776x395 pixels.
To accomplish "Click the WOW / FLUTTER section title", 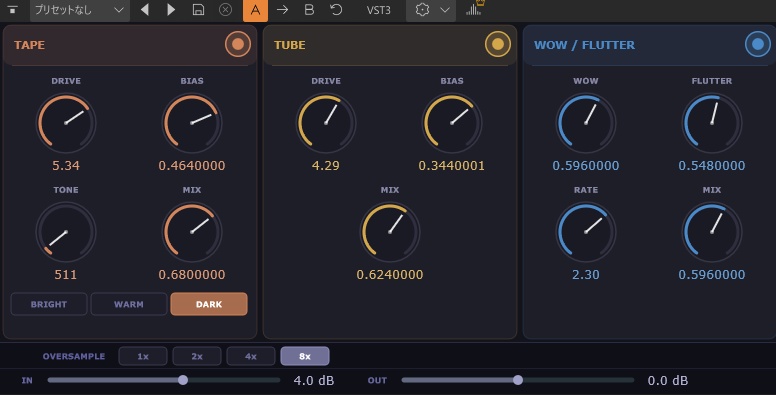I will (584, 45).
